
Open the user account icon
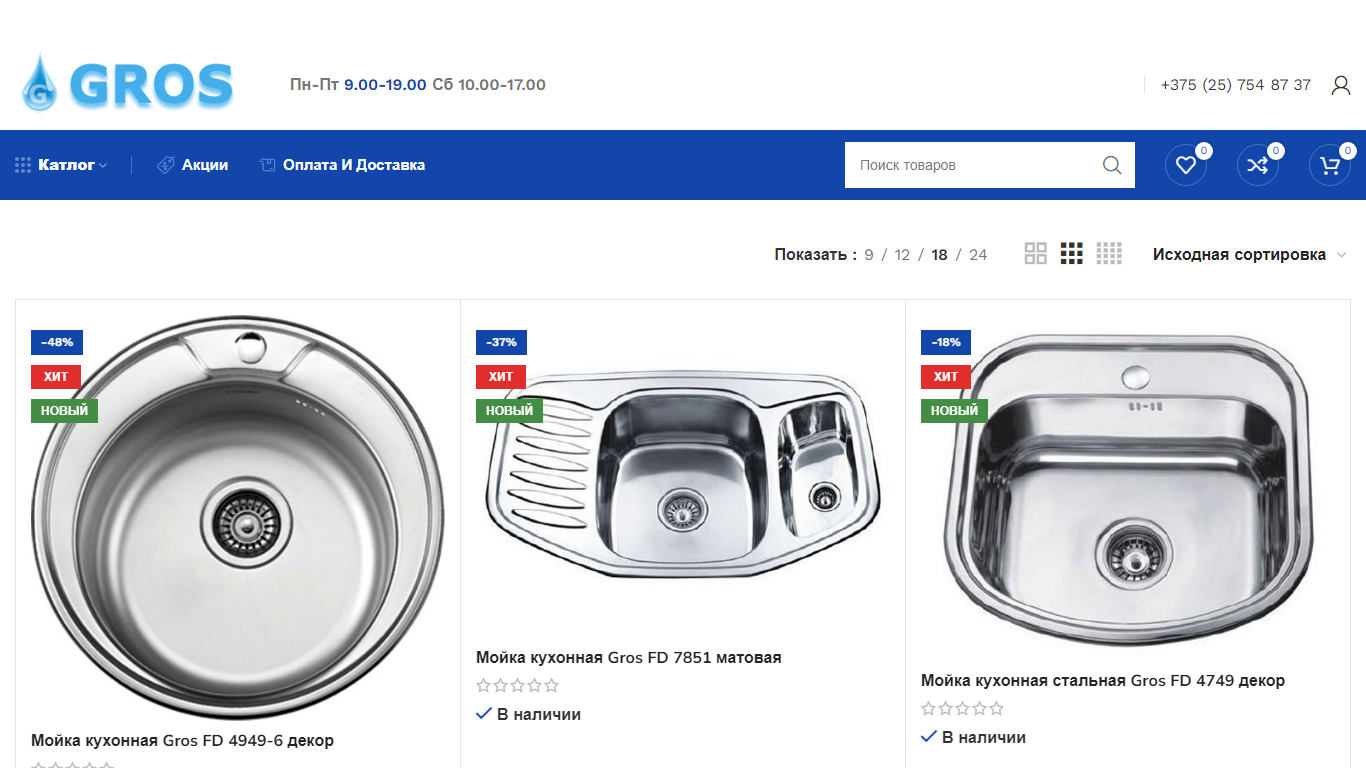tap(1341, 85)
